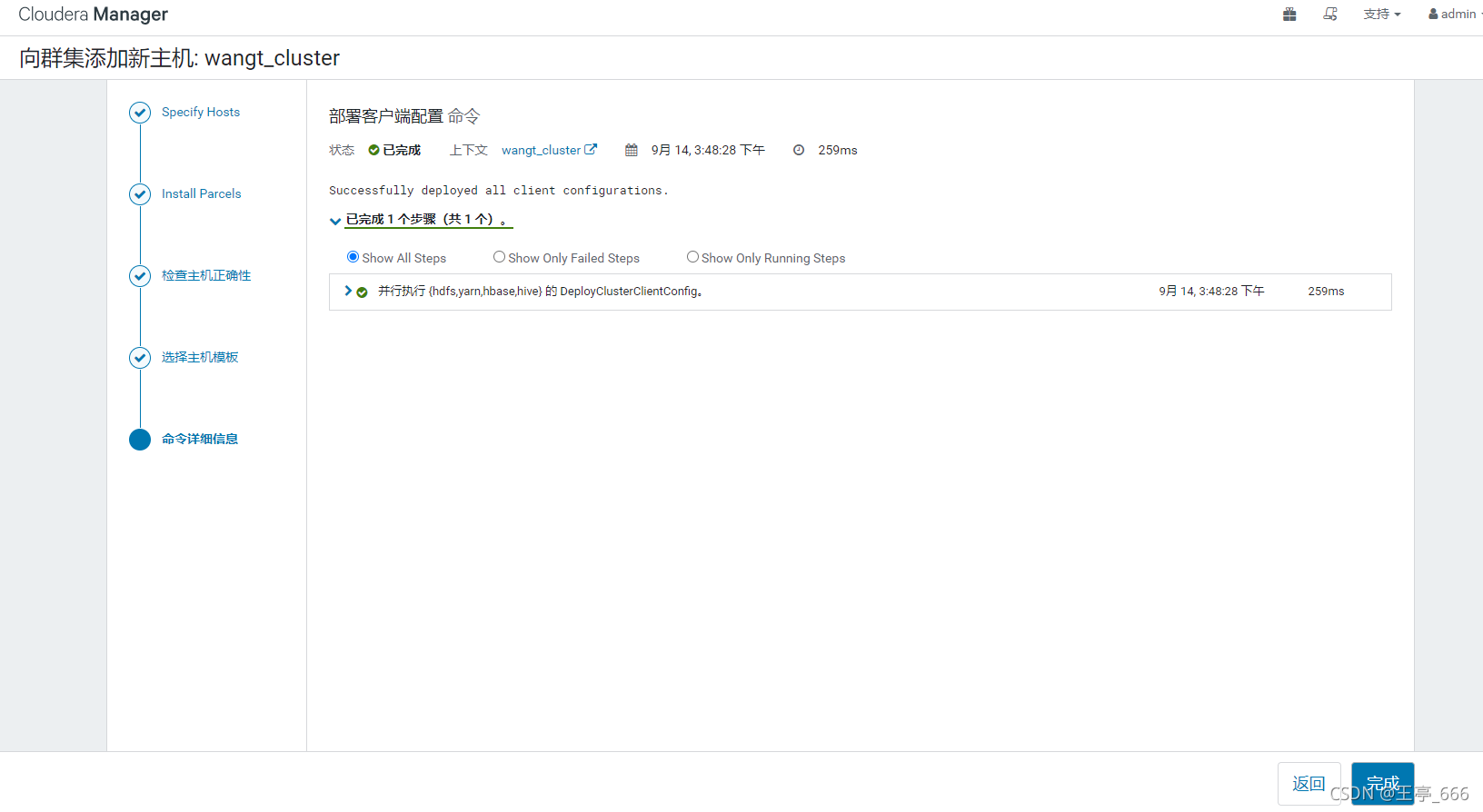Click the header time 9月 14, 3:48:28 下午
The height and width of the screenshot is (812, 1483).
coord(708,151)
